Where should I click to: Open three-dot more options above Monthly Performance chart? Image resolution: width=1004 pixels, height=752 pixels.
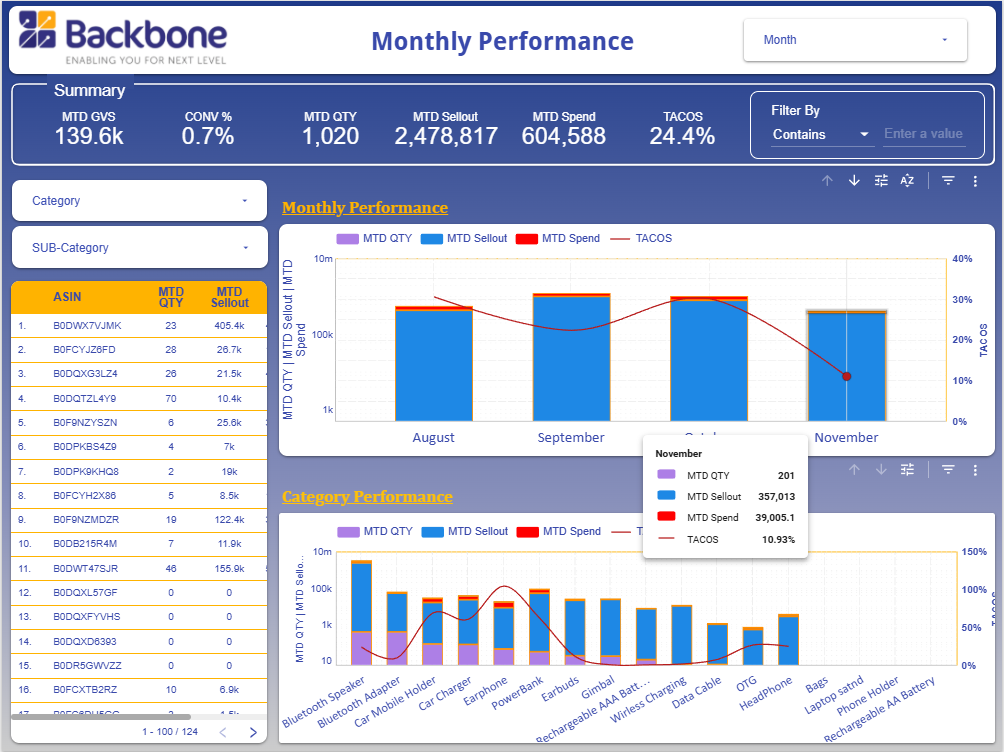pos(975,181)
